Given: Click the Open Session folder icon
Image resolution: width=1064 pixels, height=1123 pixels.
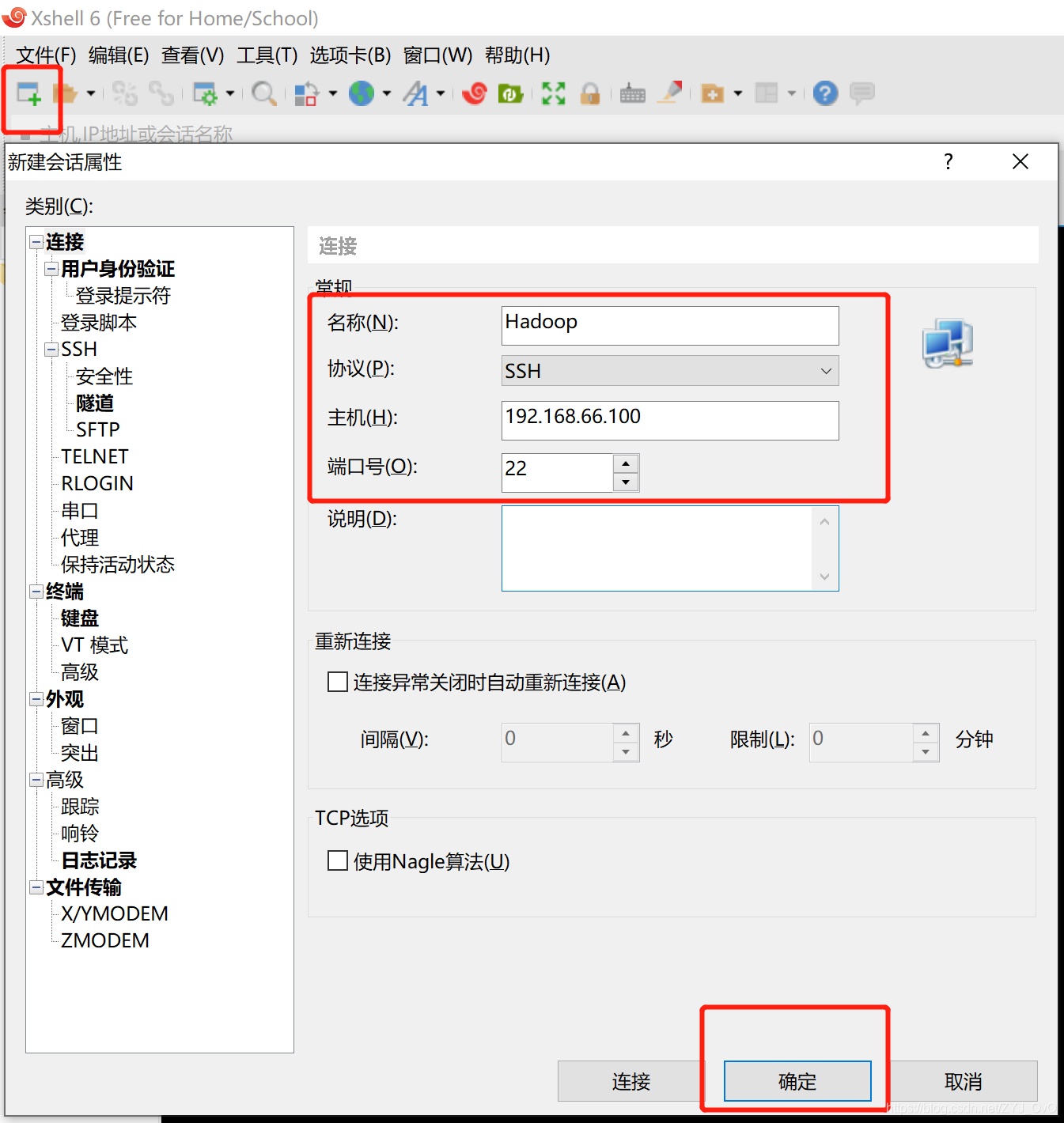Looking at the screenshot, I should (x=65, y=93).
